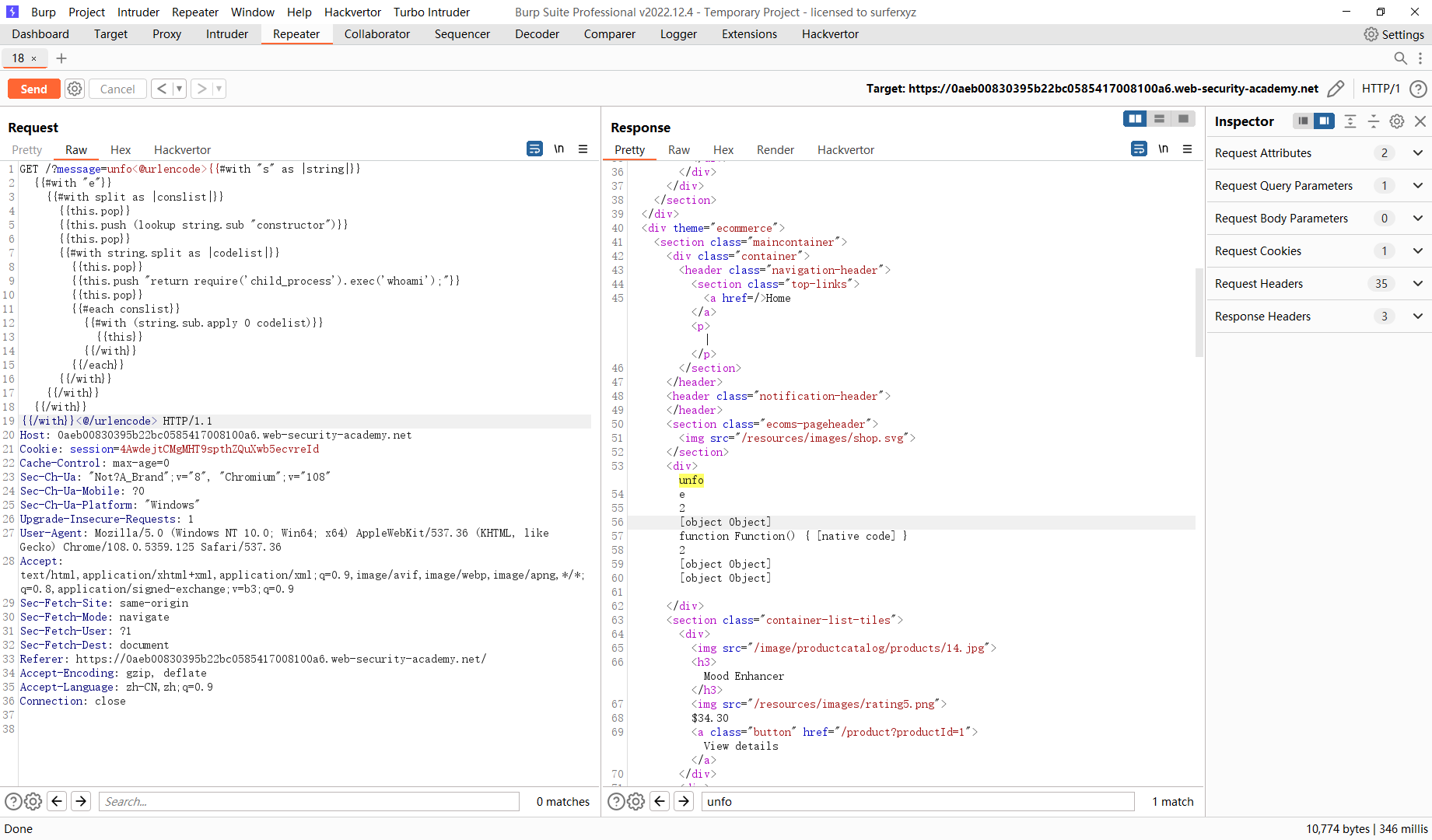Open the Project menu
The width and height of the screenshot is (1432, 840).
86,12
